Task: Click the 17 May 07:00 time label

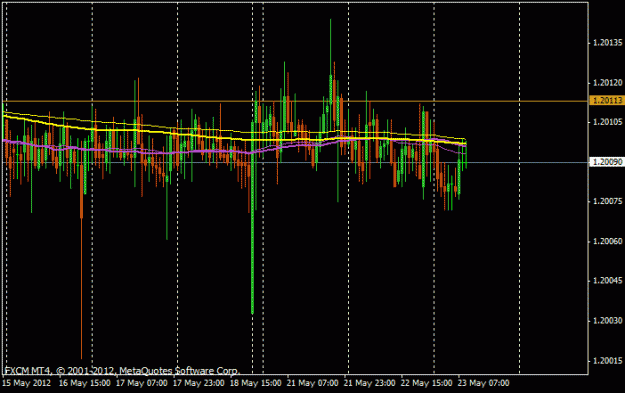Action: coord(142,383)
